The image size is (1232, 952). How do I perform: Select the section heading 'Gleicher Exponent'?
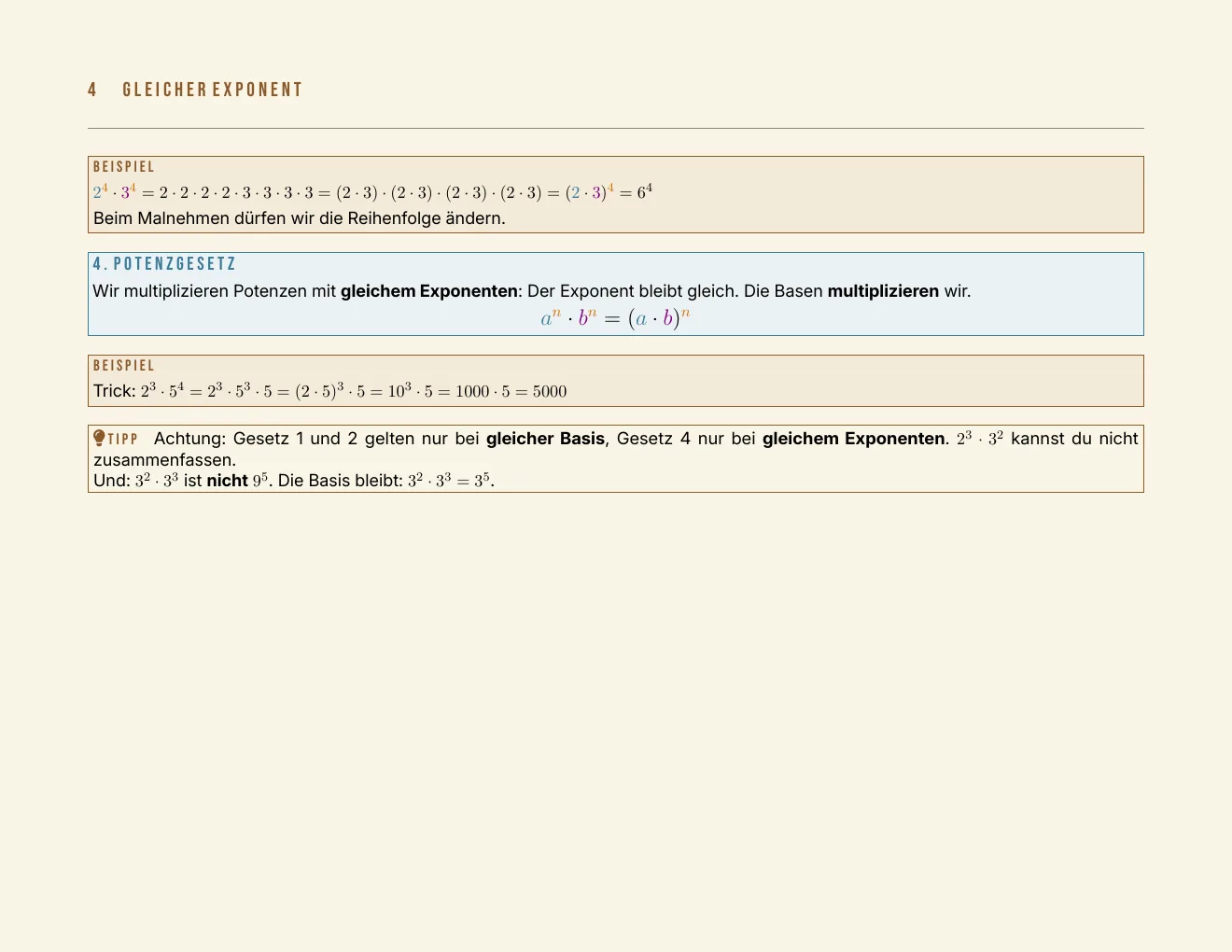(213, 90)
